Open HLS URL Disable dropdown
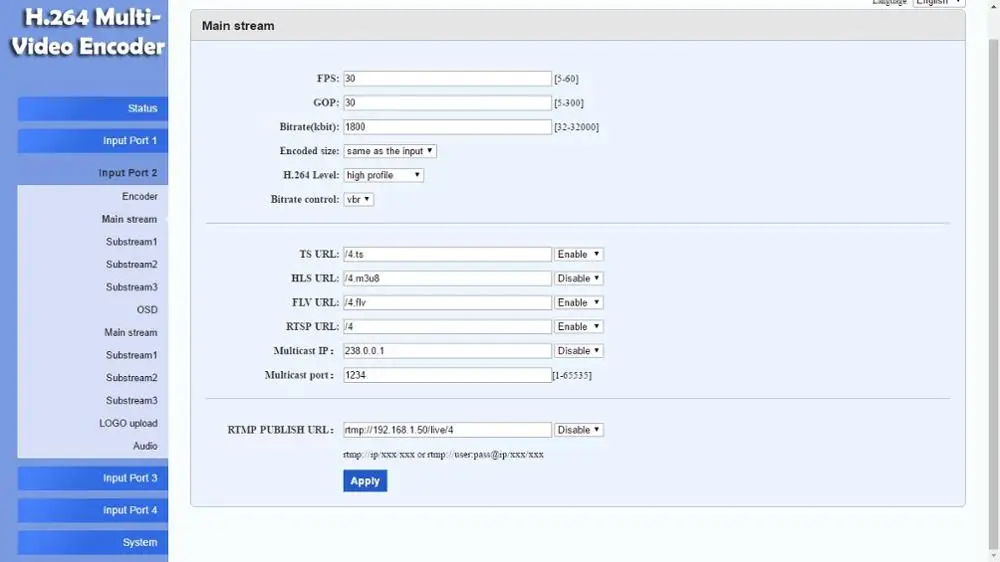 (578, 278)
